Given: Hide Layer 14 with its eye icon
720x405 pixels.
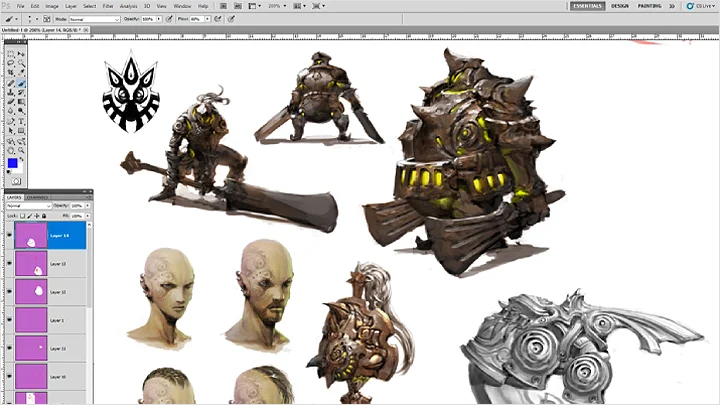Looking at the screenshot, I should coord(9,235).
